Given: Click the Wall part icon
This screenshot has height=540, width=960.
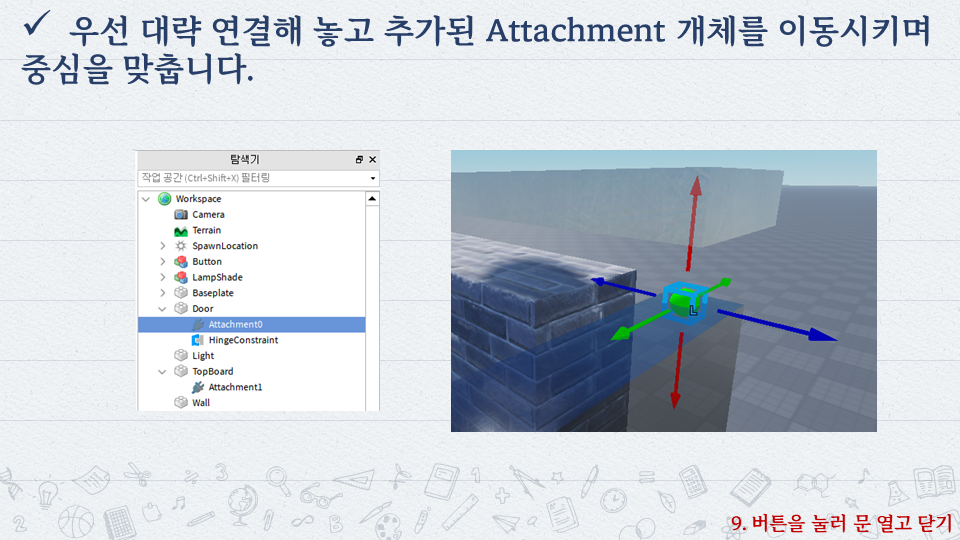Looking at the screenshot, I should pyautogui.click(x=181, y=402).
